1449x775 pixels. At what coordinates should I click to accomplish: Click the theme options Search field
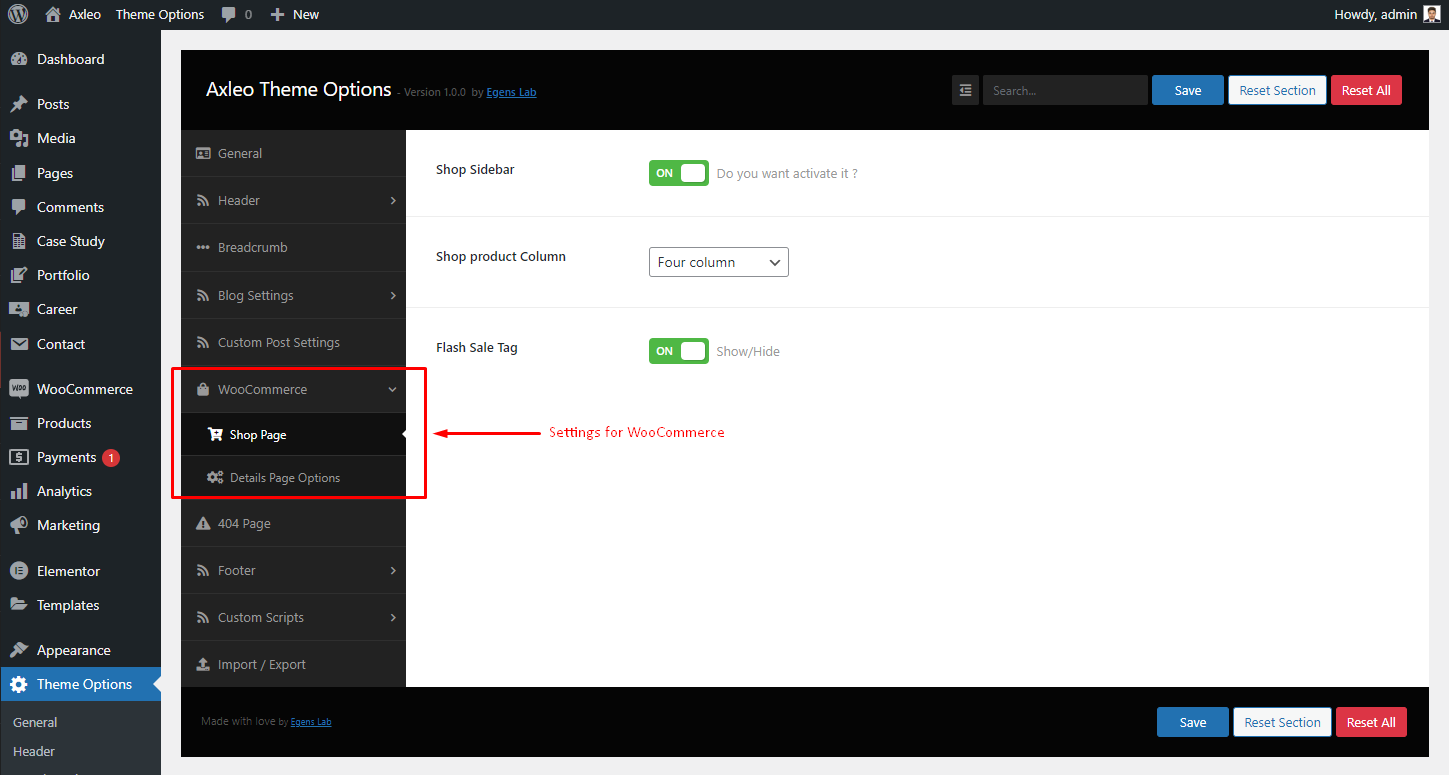coord(1065,90)
